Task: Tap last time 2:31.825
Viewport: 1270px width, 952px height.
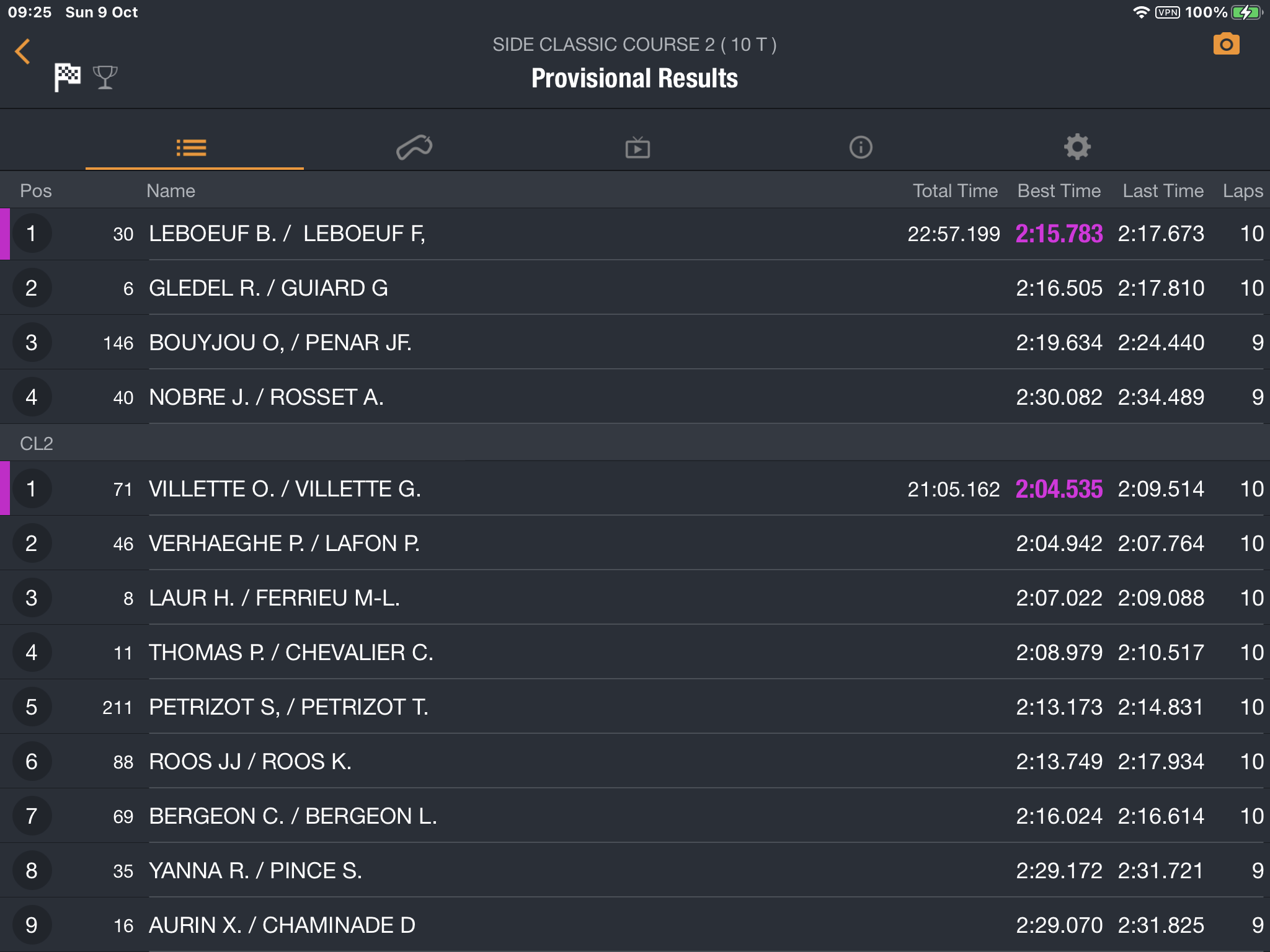Action: click(1161, 925)
